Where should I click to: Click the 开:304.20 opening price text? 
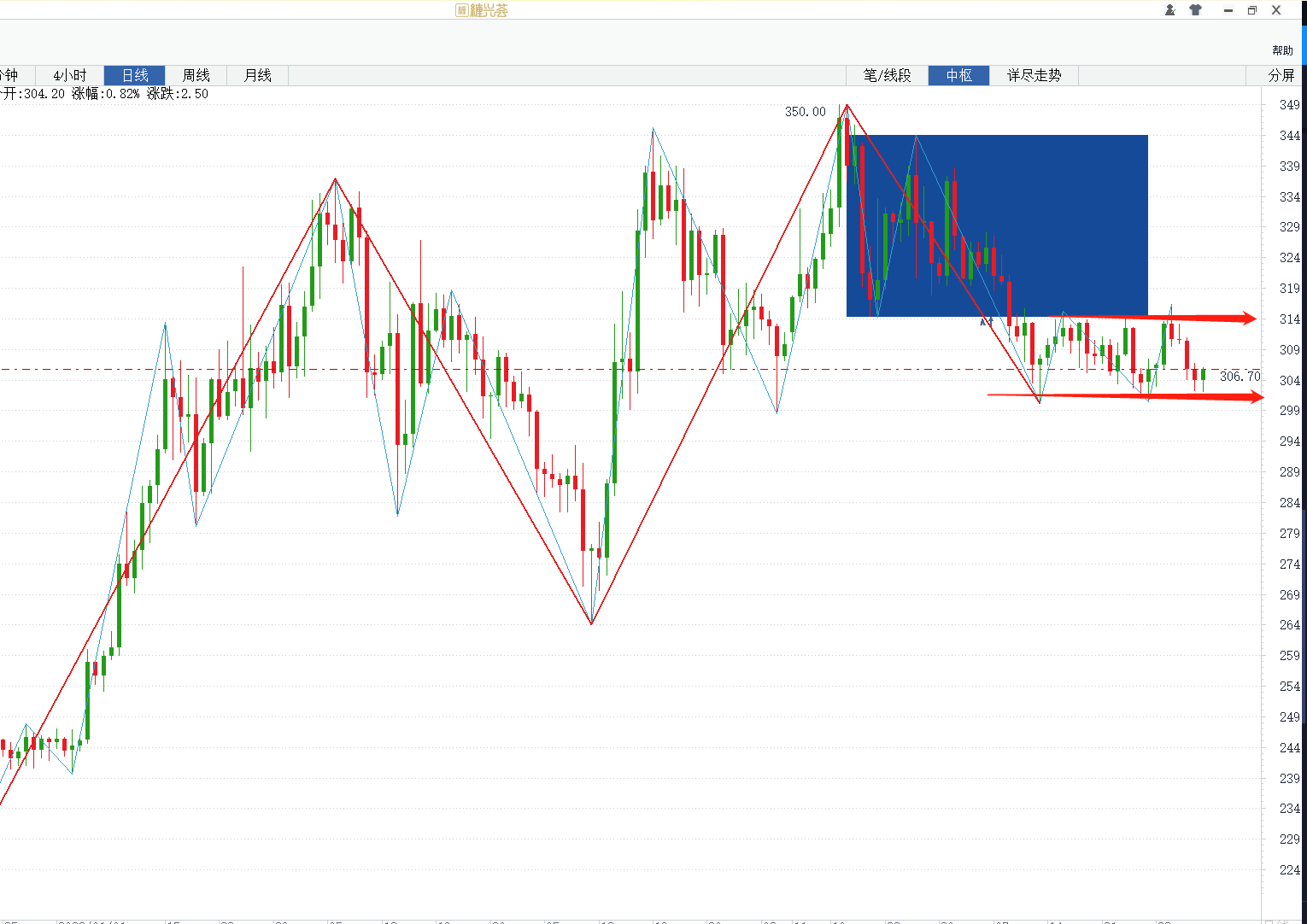[x=32, y=94]
